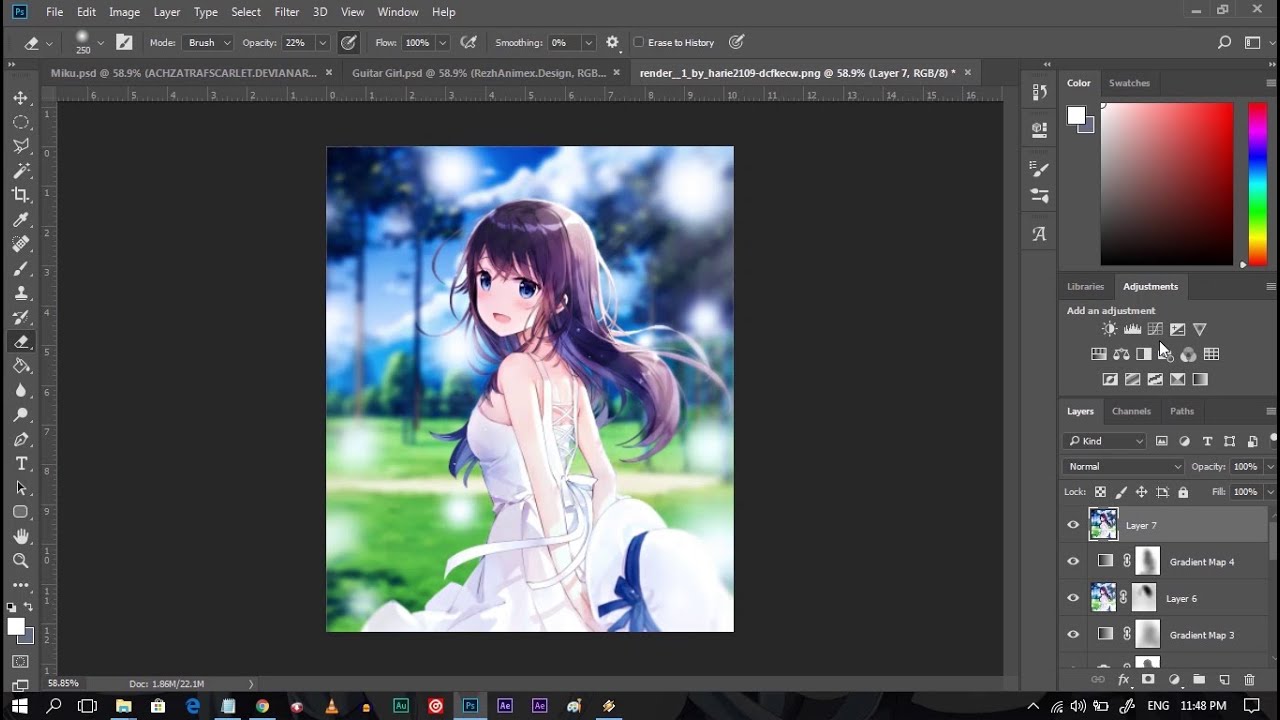This screenshot has height=720, width=1280.
Task: Enable Erase to History checkbox
Action: pyautogui.click(x=639, y=43)
